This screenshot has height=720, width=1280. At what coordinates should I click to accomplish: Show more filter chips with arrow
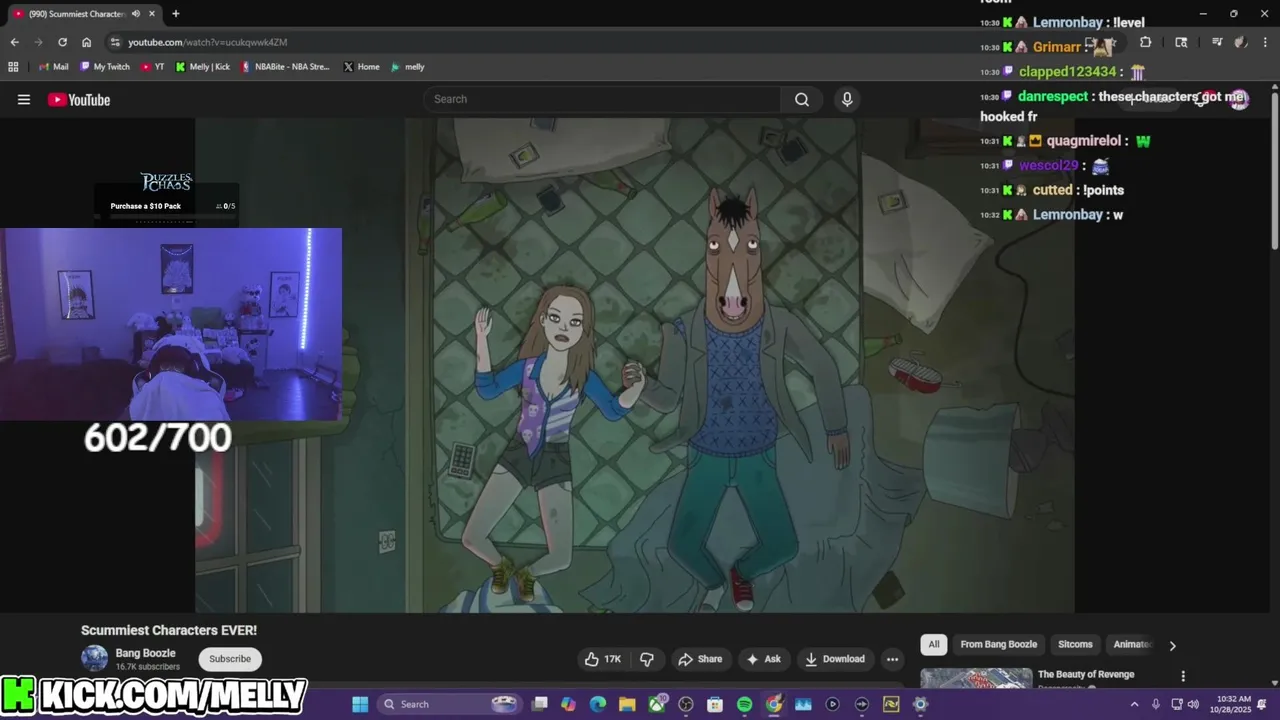coord(1172,645)
